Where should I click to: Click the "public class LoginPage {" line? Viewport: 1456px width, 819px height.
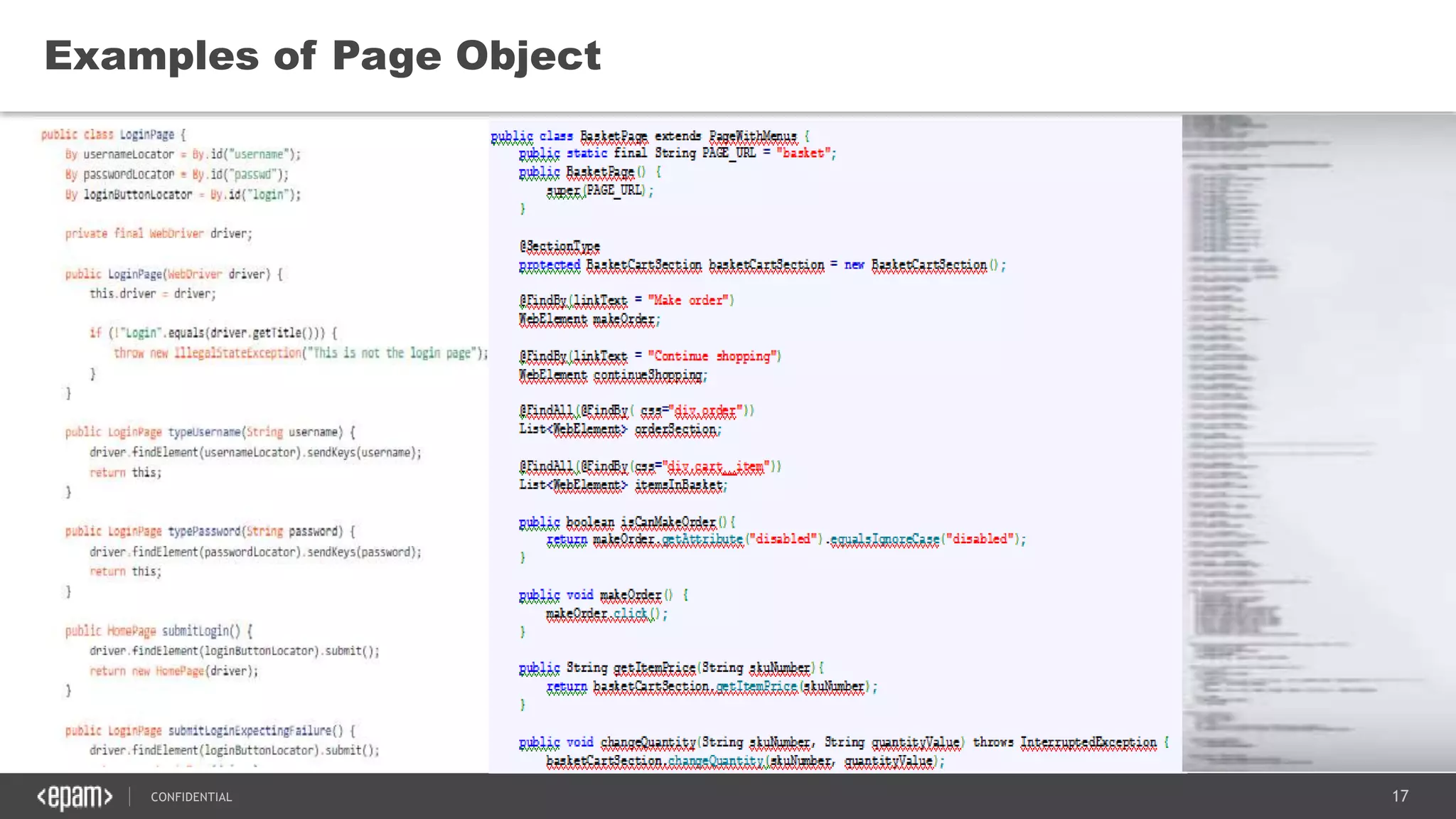pyautogui.click(x=113, y=134)
